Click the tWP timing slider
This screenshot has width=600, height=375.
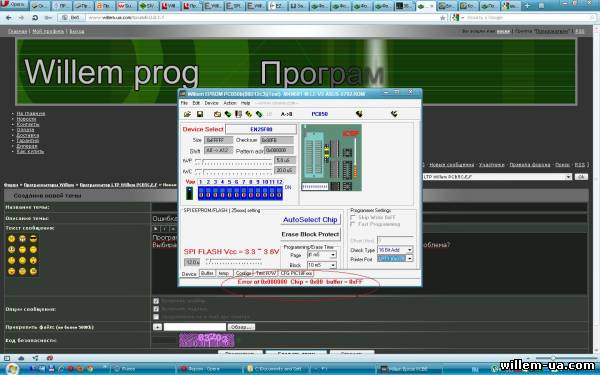point(234,161)
